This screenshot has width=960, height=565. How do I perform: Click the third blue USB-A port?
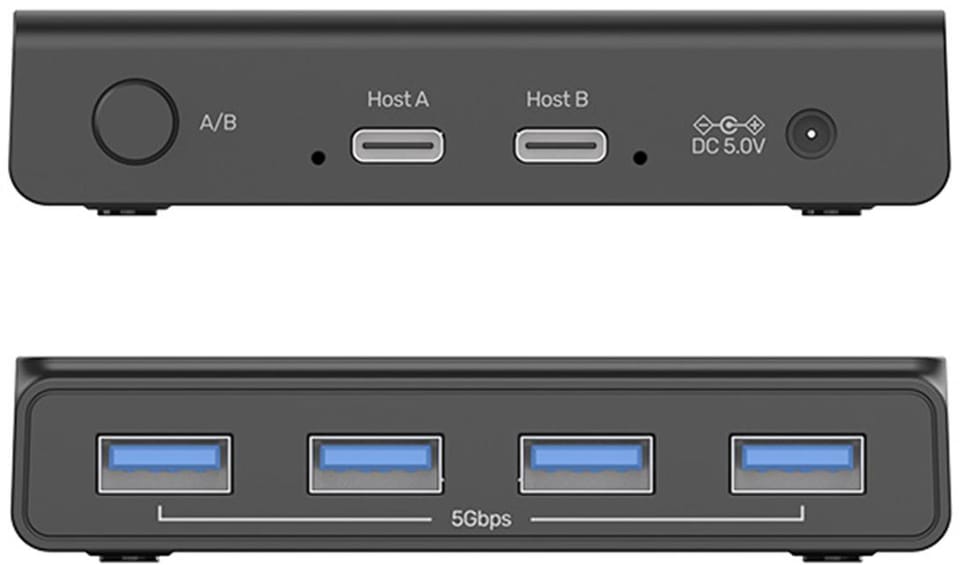tap(587, 464)
